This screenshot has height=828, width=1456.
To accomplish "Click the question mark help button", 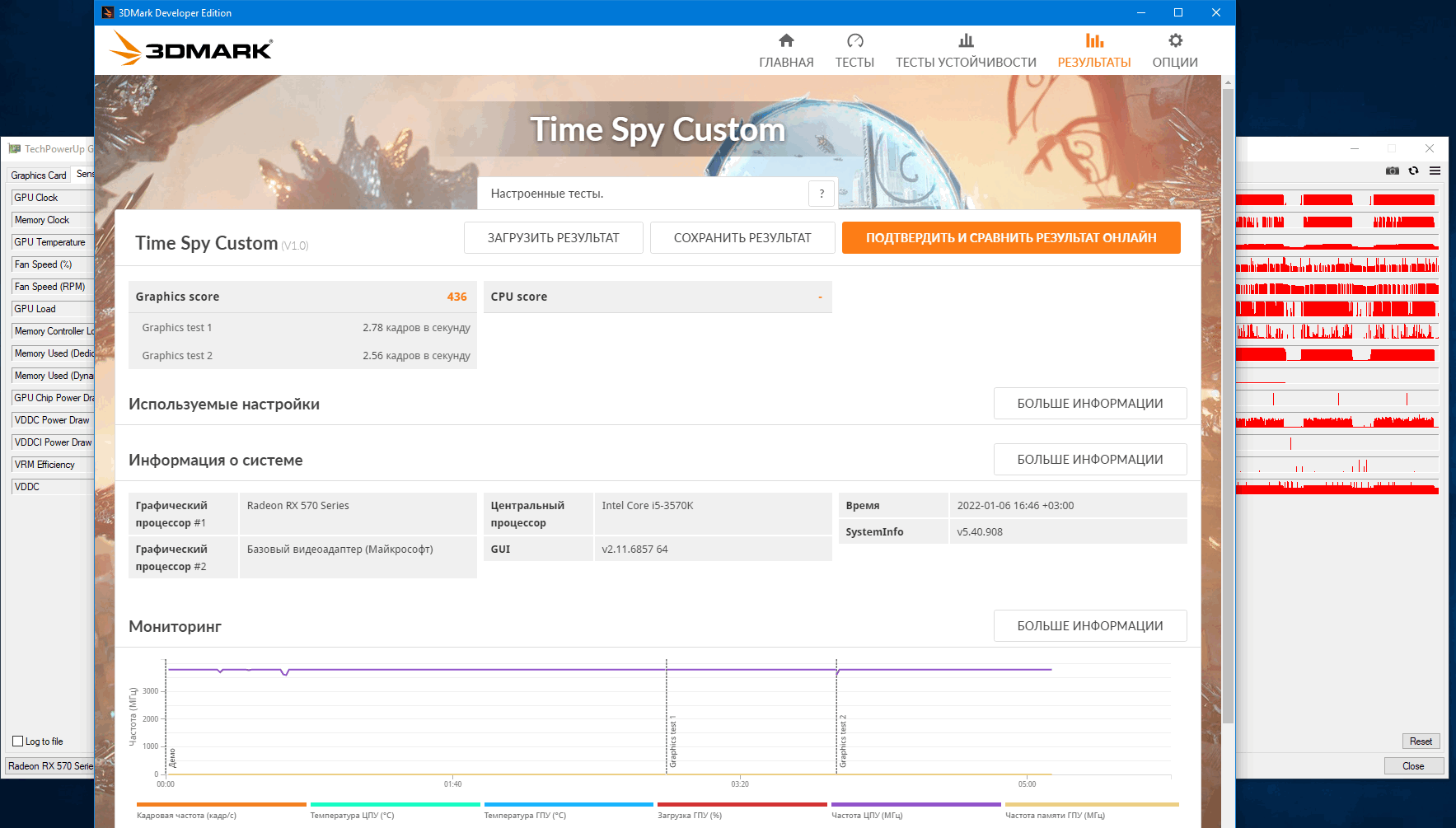I will point(822,194).
